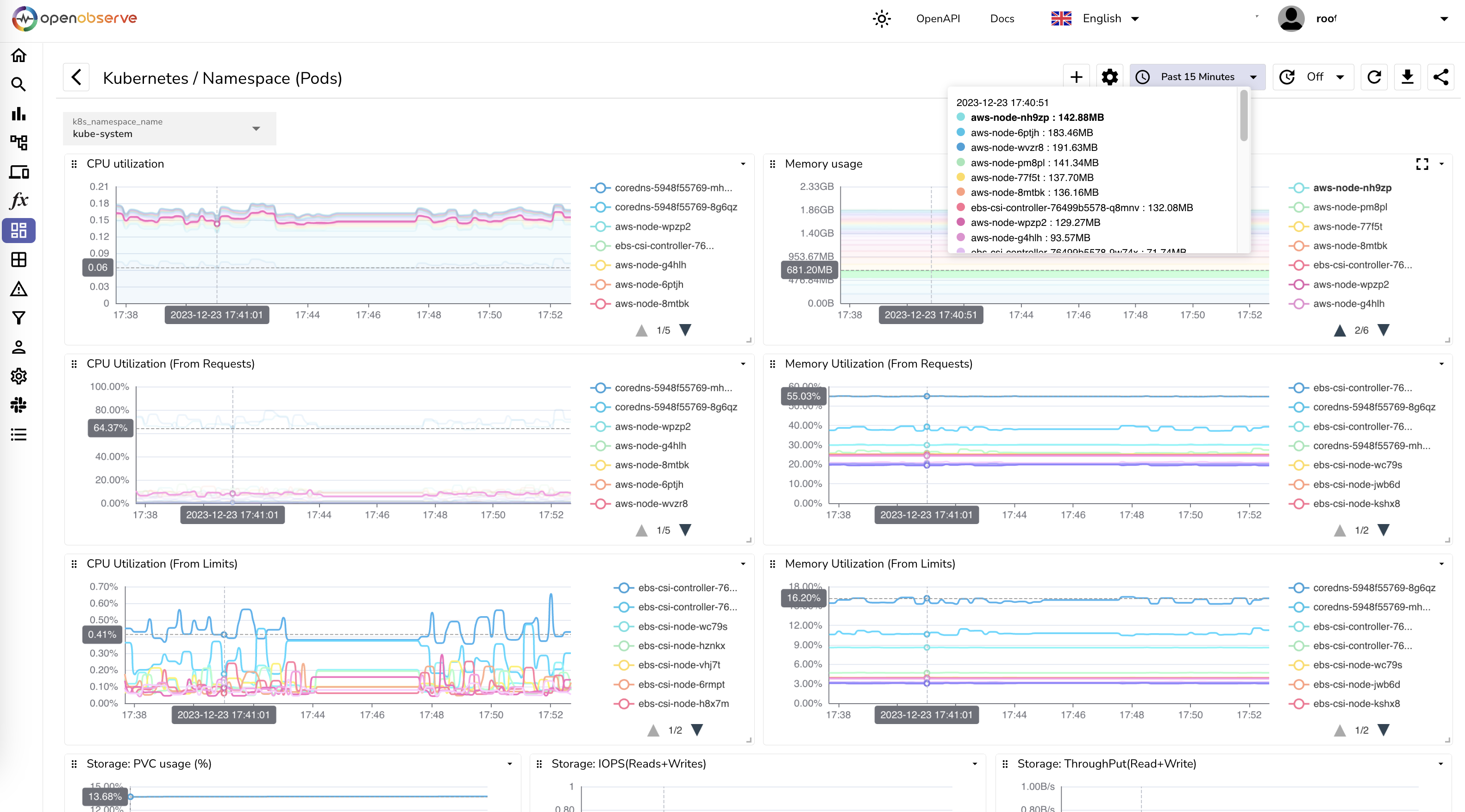This screenshot has width=1465, height=812.
Task: Expand the Past 15 Minutes time range
Action: click(1252, 76)
